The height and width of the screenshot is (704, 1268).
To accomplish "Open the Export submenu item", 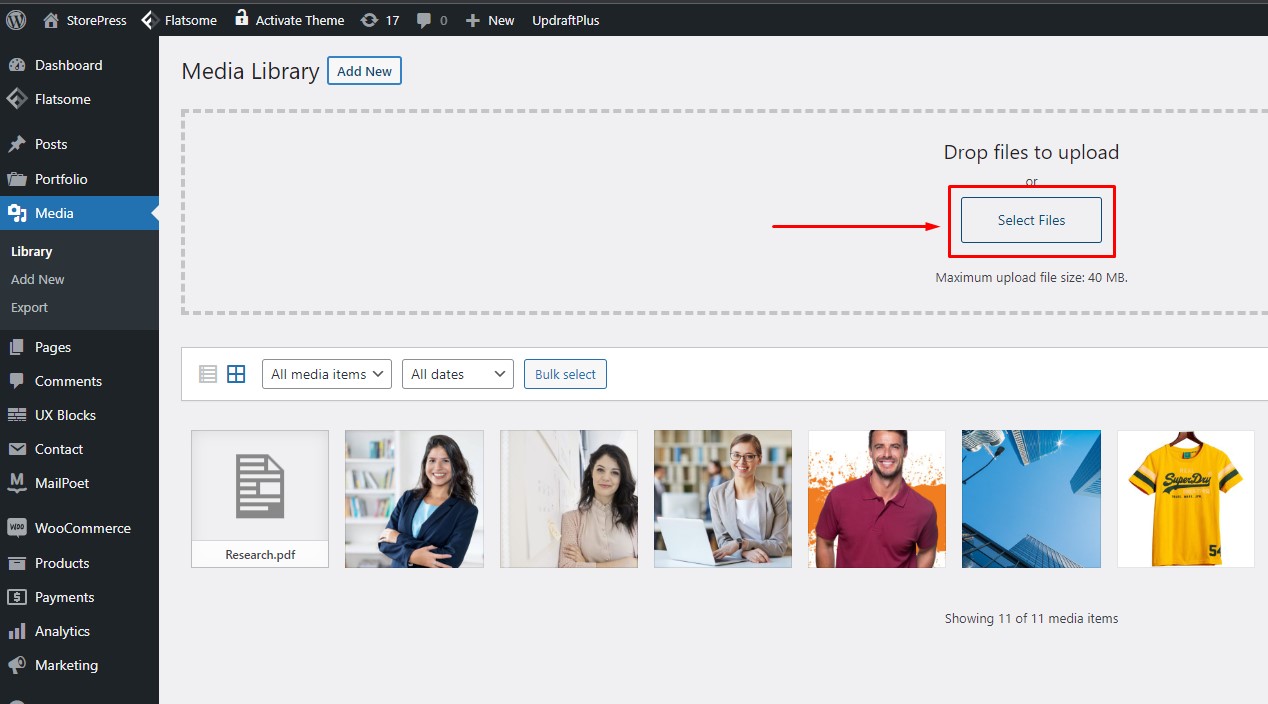I will [30, 307].
